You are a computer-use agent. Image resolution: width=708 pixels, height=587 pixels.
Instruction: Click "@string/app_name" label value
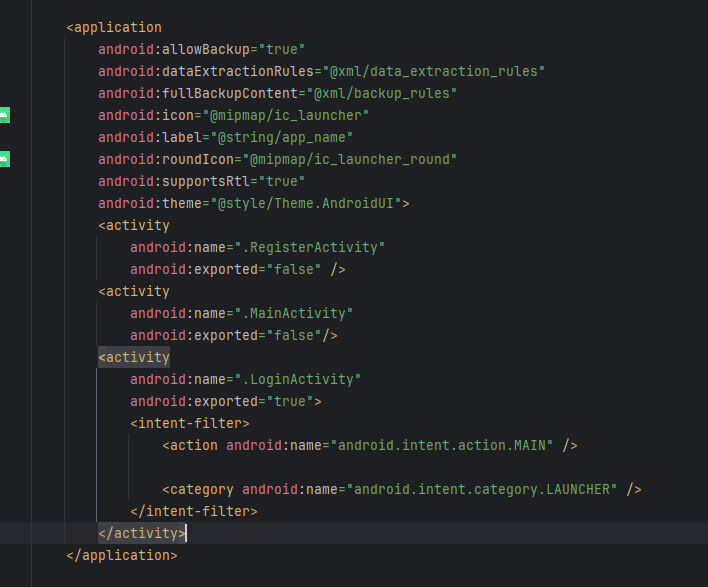281,137
